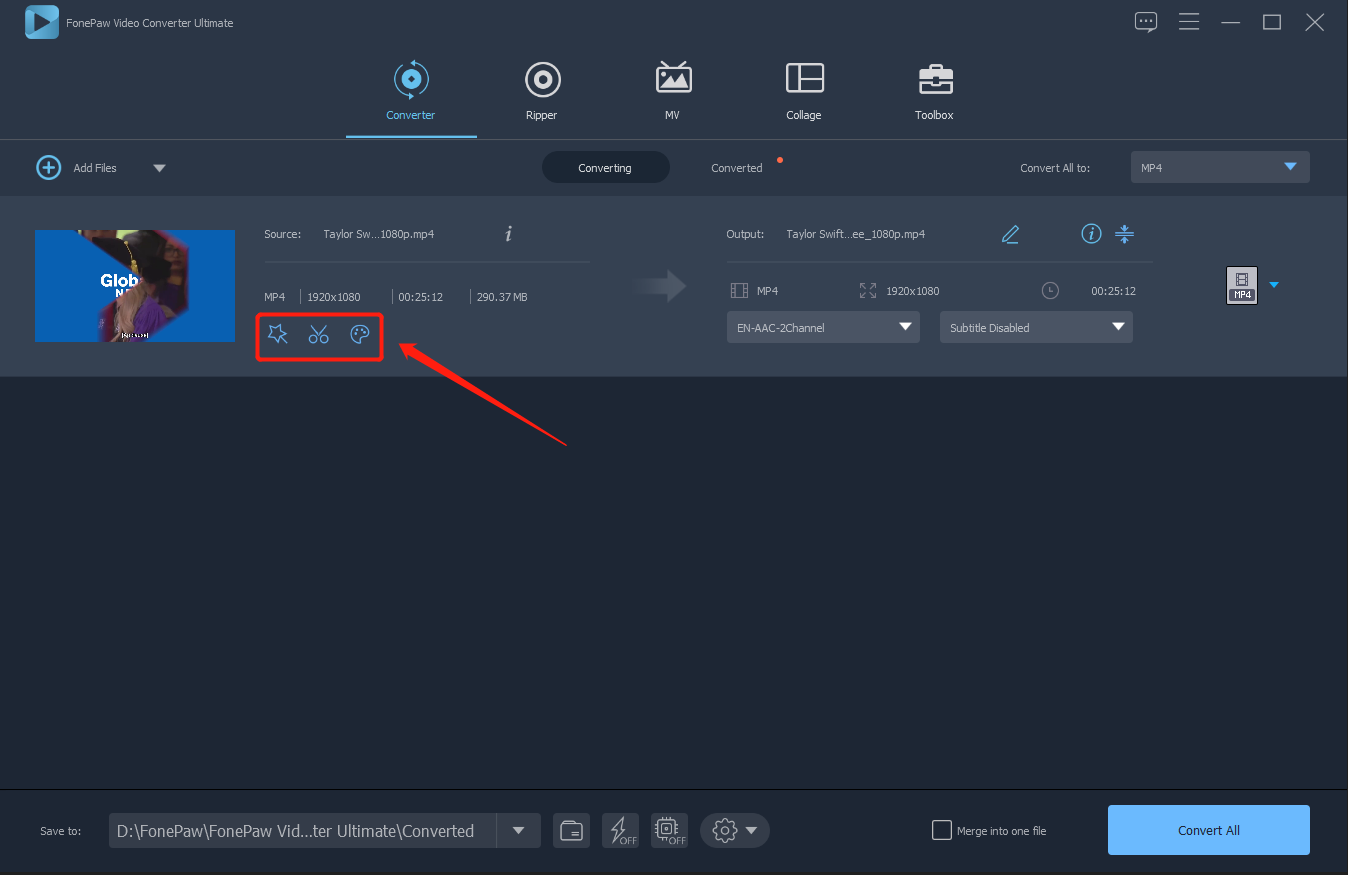The width and height of the screenshot is (1348, 875).
Task: Click the source 1920x1080 resolution
Action: (x=334, y=297)
